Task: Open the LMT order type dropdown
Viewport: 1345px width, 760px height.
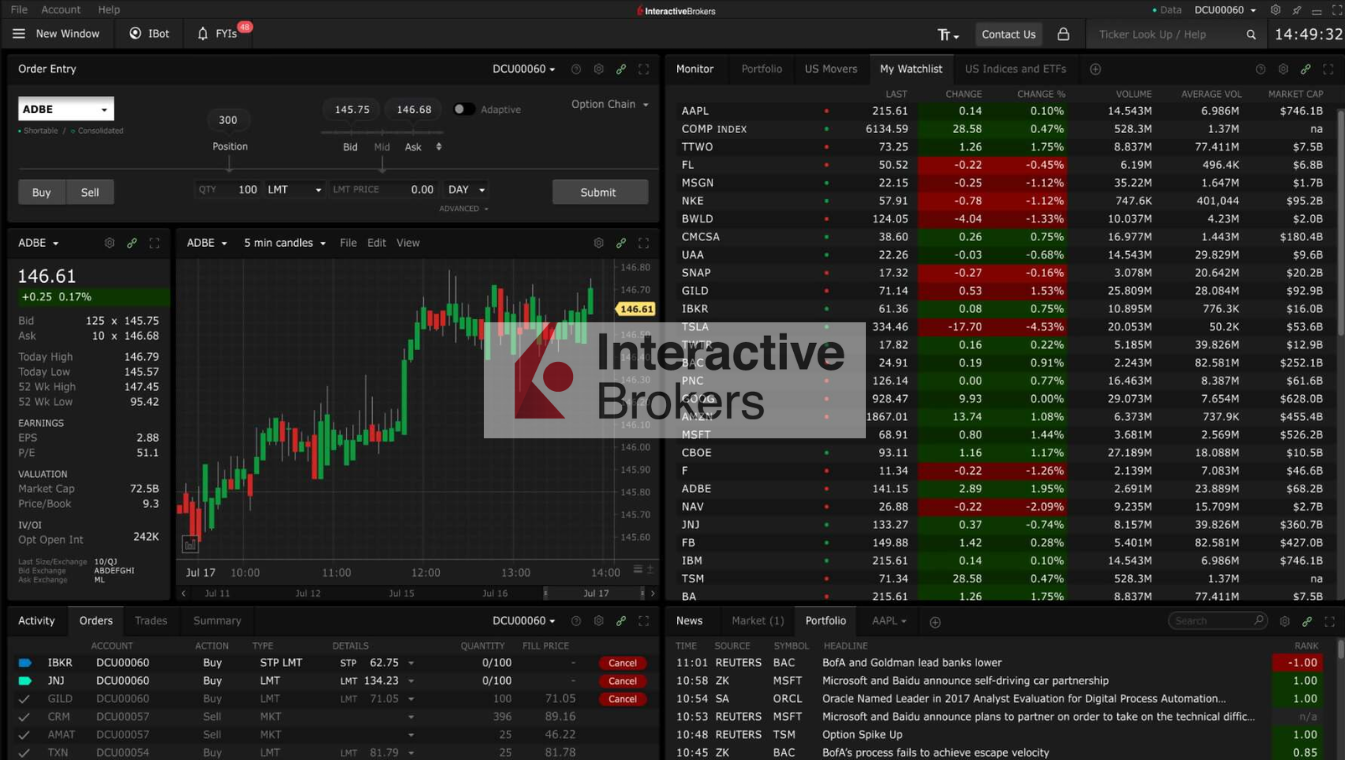Action: 294,190
